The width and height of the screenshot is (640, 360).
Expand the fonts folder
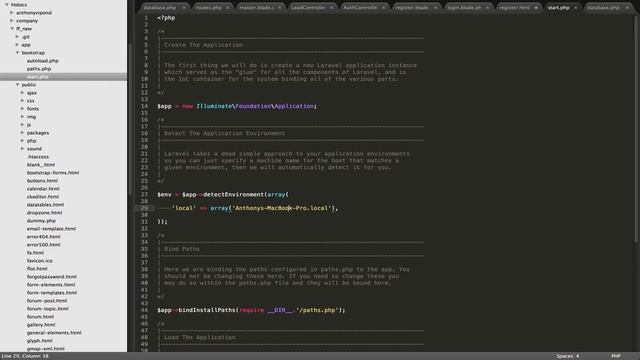coord(22,109)
